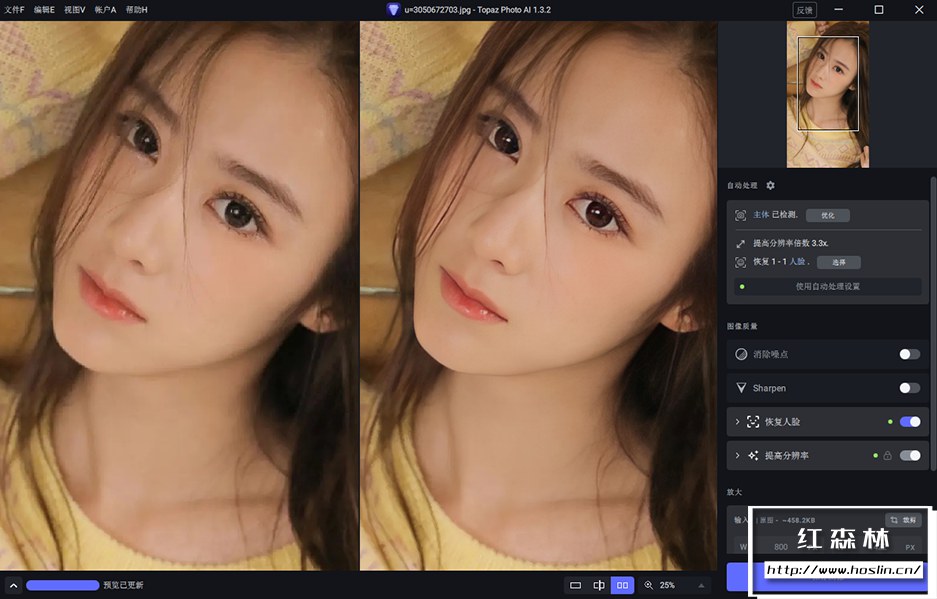Click the enhanced image preview pane
The width and height of the screenshot is (937, 599).
(x=538, y=295)
